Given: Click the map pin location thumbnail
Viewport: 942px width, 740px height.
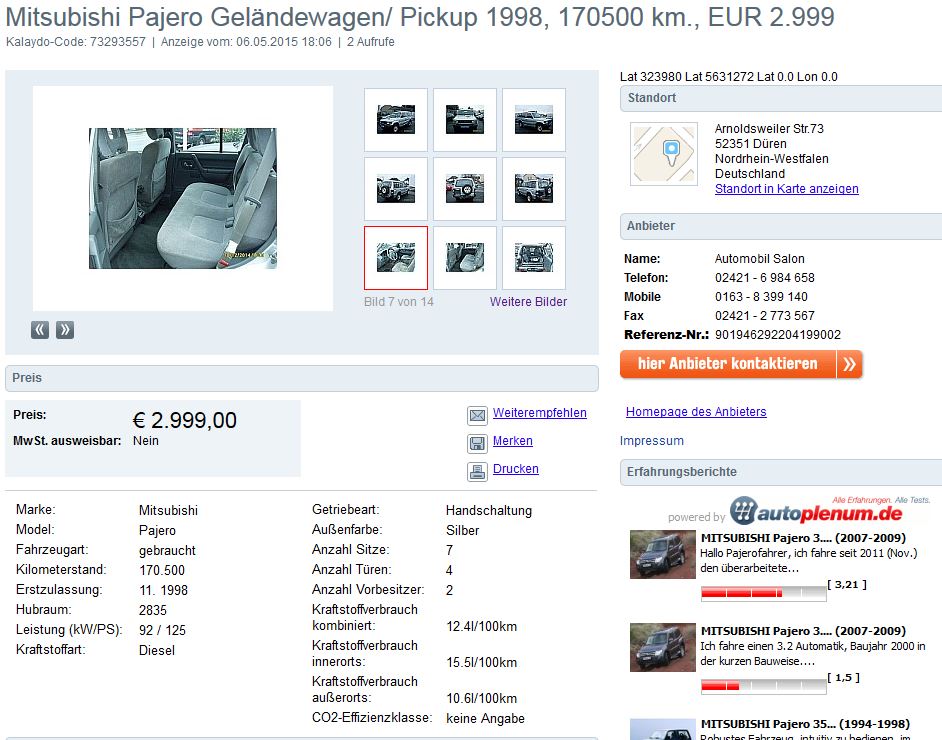Looking at the screenshot, I should click(x=663, y=154).
